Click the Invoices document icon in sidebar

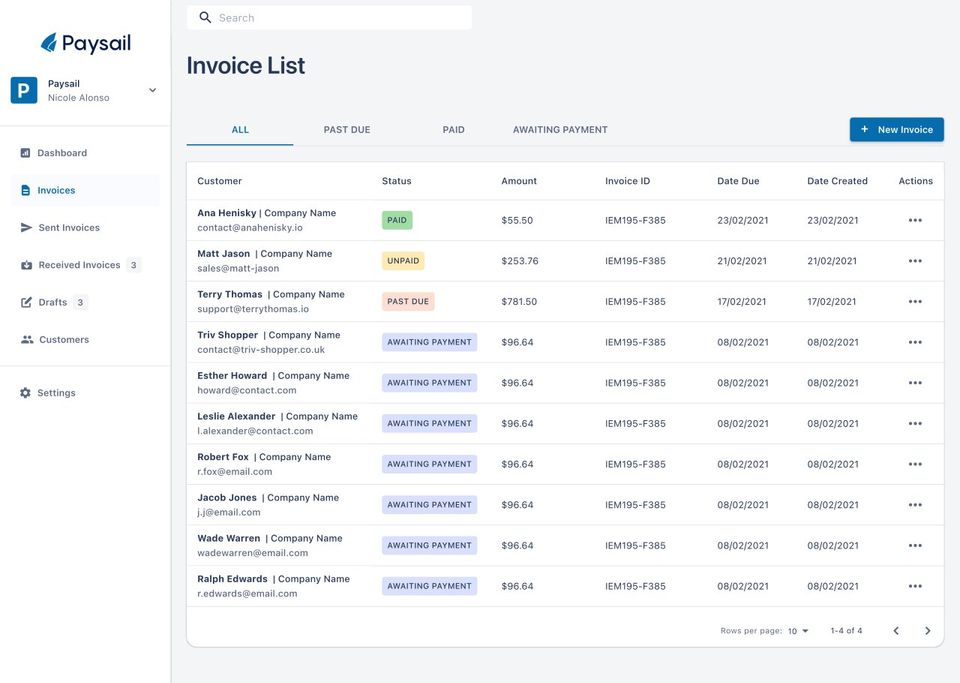[x=25, y=190]
